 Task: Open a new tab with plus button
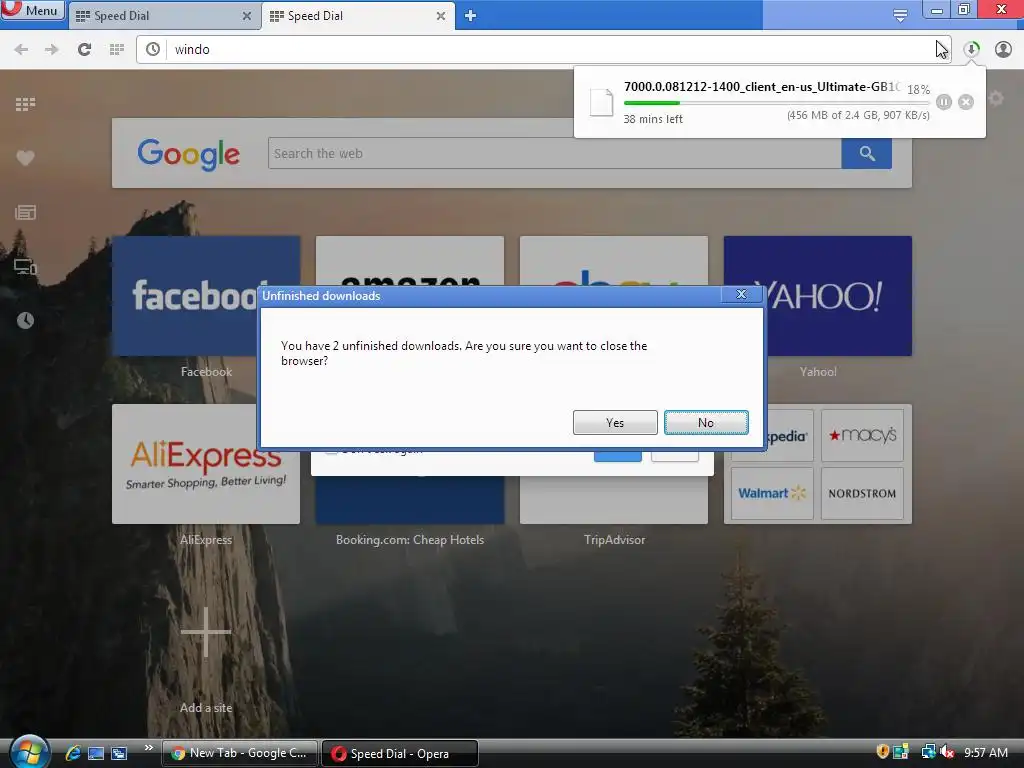(x=470, y=16)
